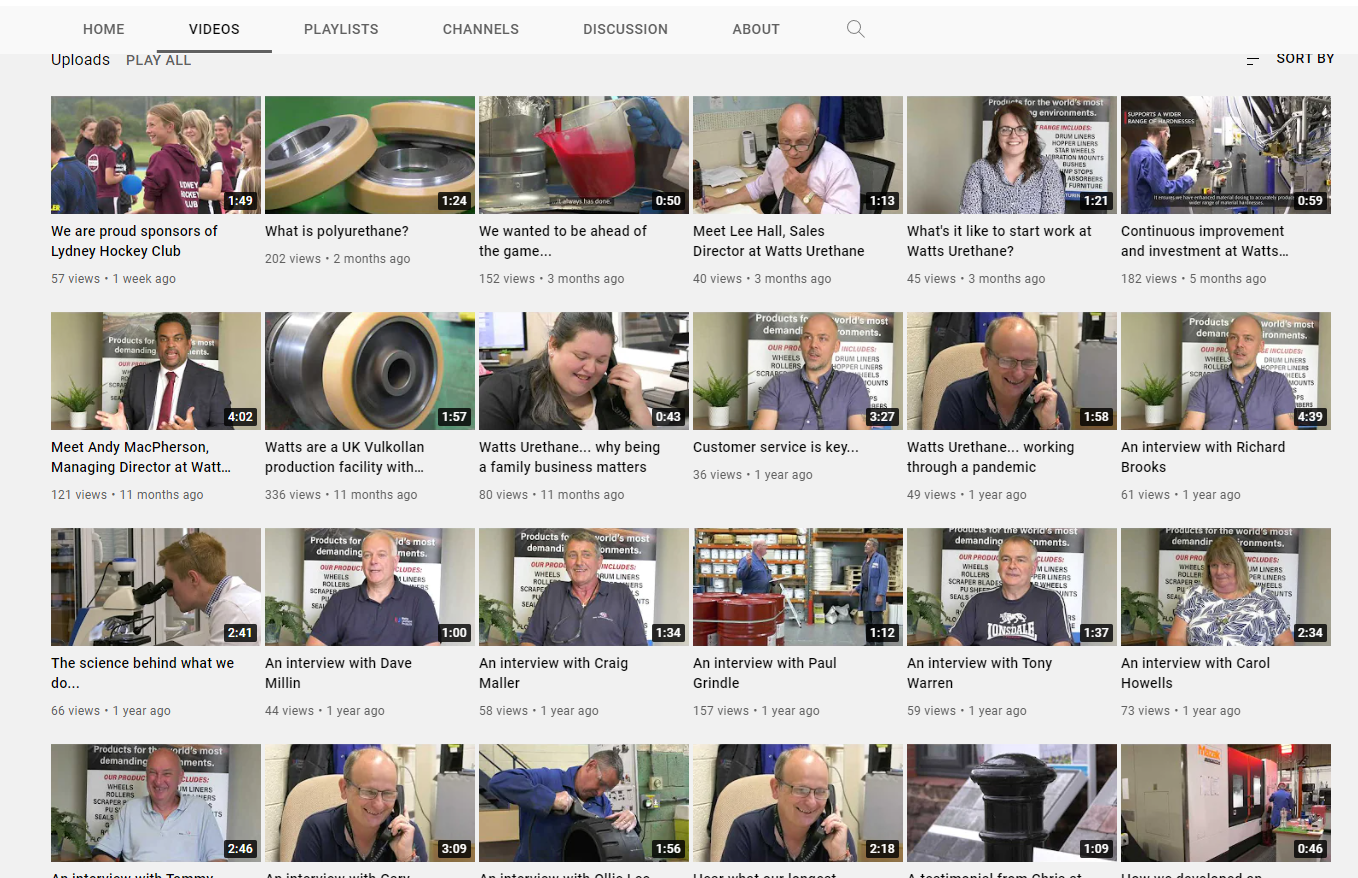
Task: Play the Paul Grindle warehouse thumbnail
Action: tap(798, 587)
